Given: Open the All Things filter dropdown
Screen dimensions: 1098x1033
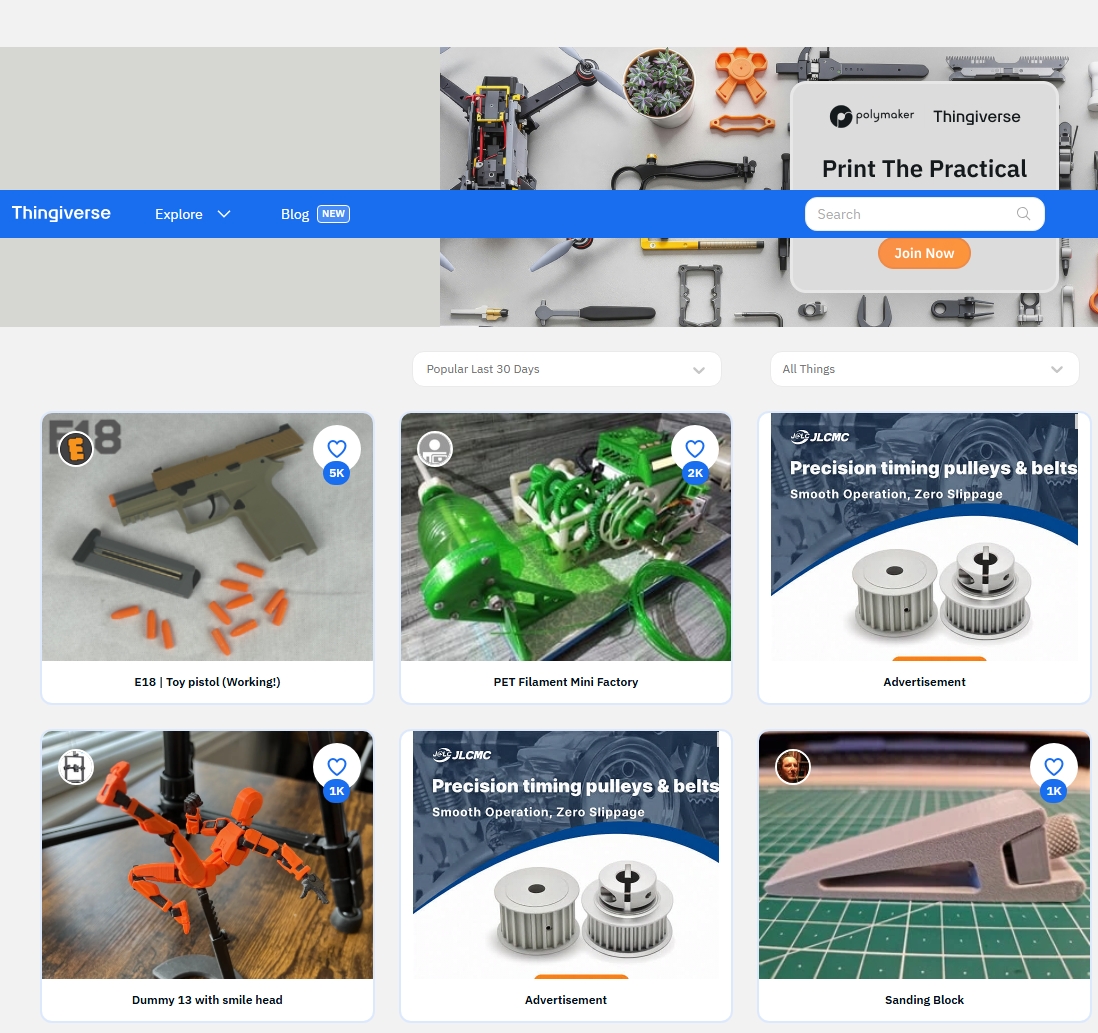Looking at the screenshot, I should 924,369.
